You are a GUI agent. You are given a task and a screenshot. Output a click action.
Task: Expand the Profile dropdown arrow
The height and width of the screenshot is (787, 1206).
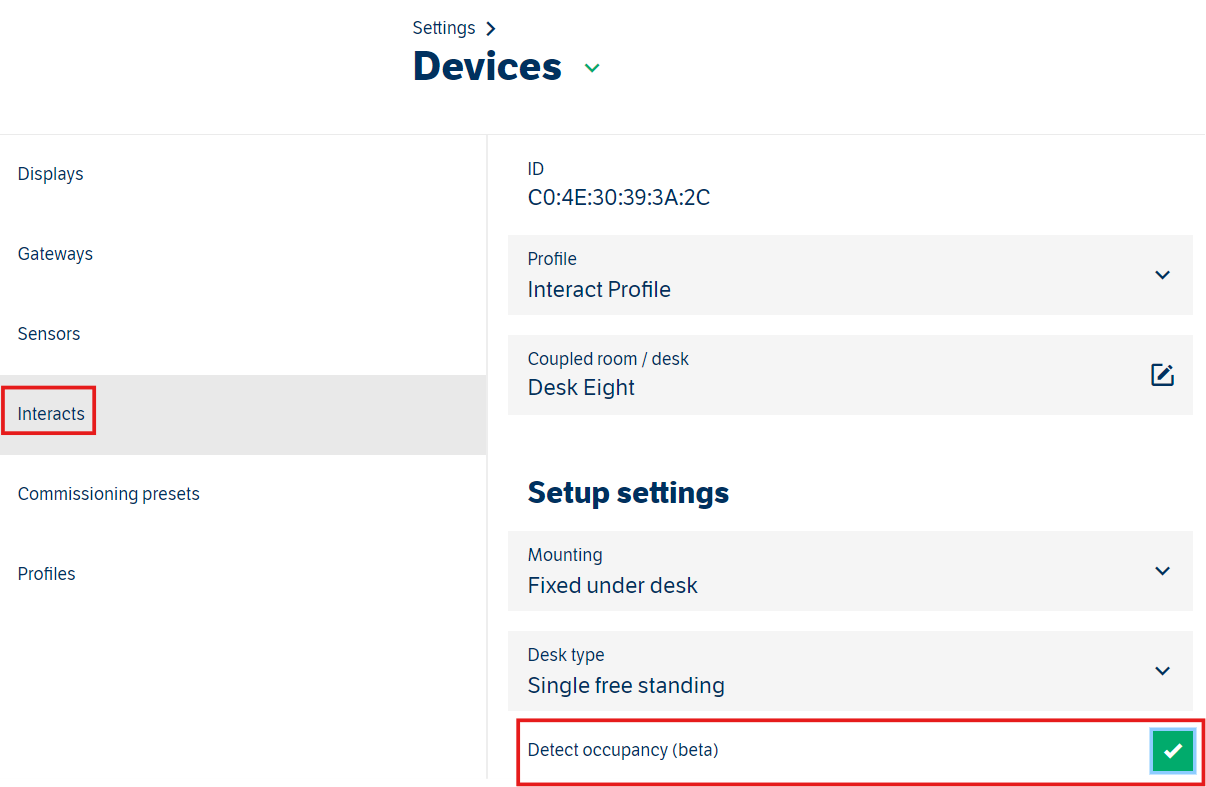click(1162, 275)
